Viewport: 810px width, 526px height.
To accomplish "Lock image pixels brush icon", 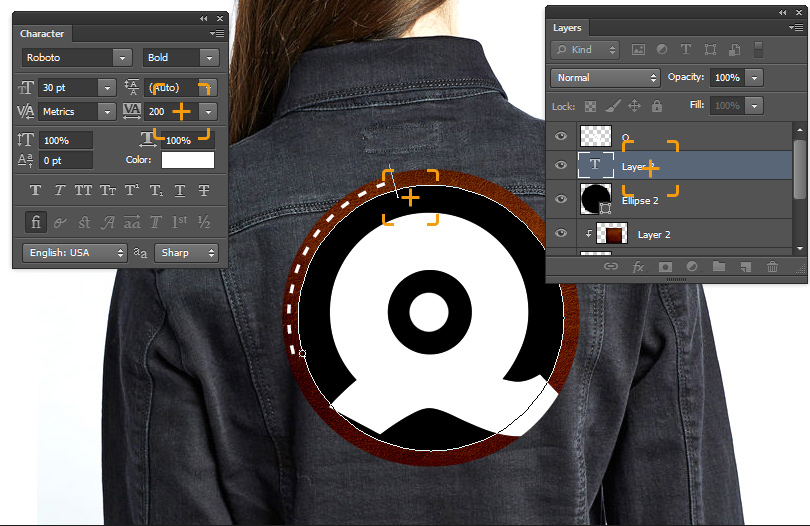I will (613, 106).
